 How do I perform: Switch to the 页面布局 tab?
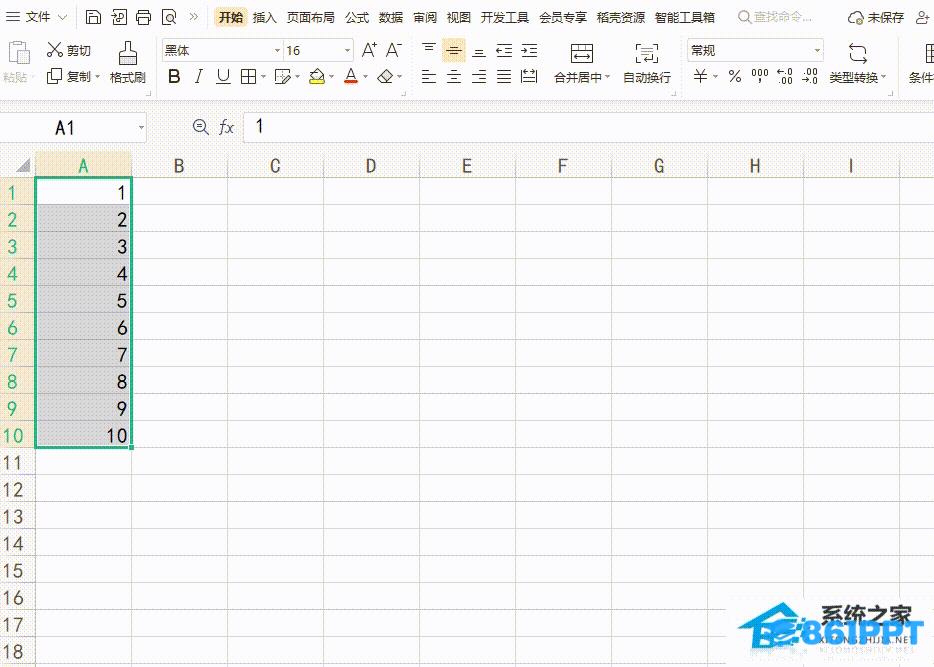tap(310, 17)
